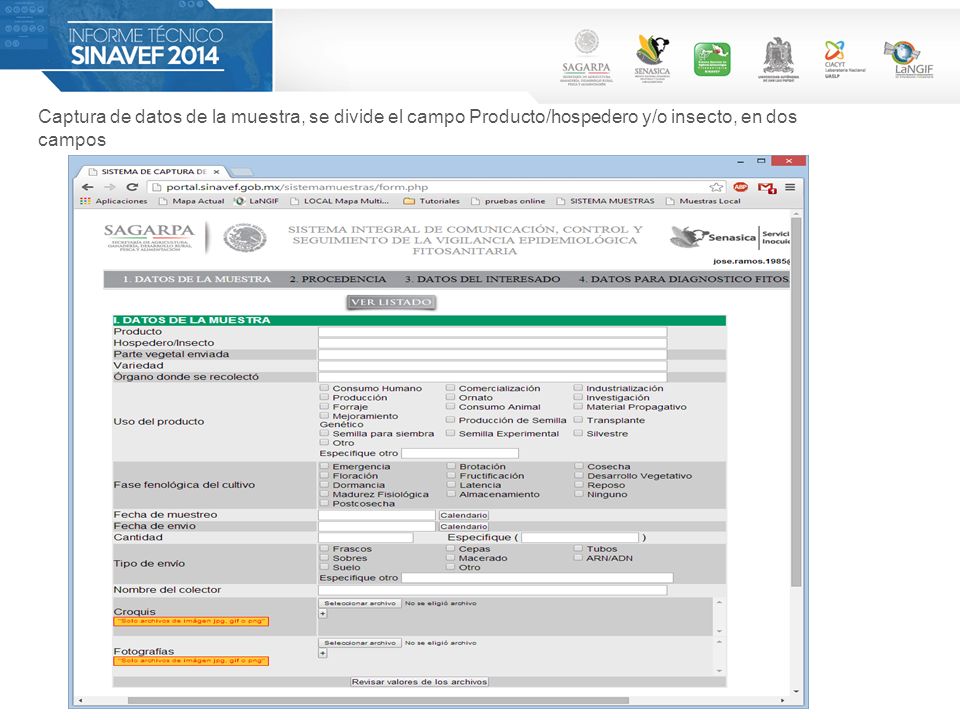Image resolution: width=960 pixels, height=720 pixels.
Task: Go to the 1. DATOS DE LA MUESTRA tab
Action: (x=197, y=279)
